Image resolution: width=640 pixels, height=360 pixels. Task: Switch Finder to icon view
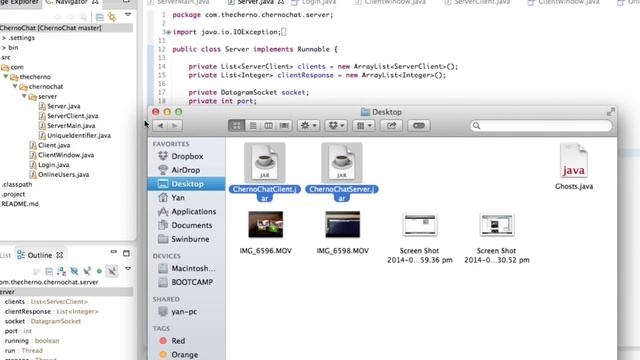click(x=236, y=126)
